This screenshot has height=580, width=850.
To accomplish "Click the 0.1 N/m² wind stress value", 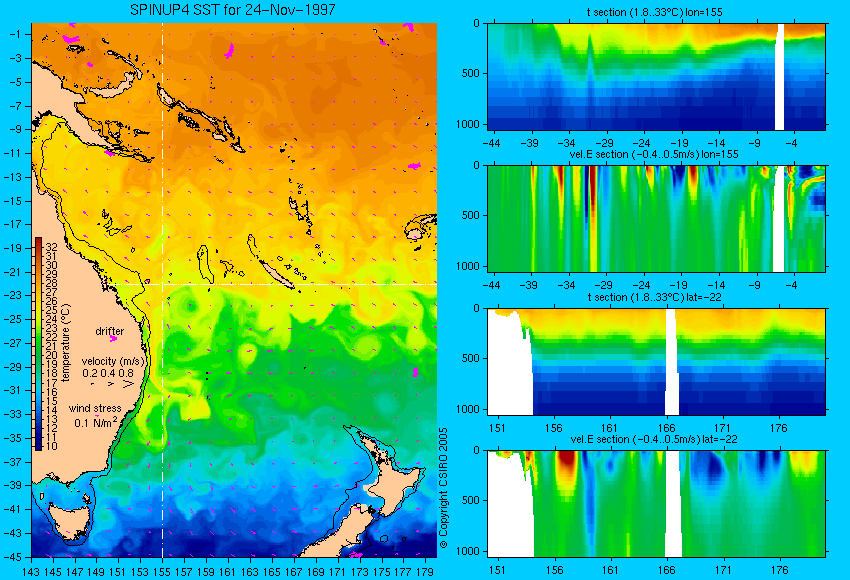I will click(96, 422).
